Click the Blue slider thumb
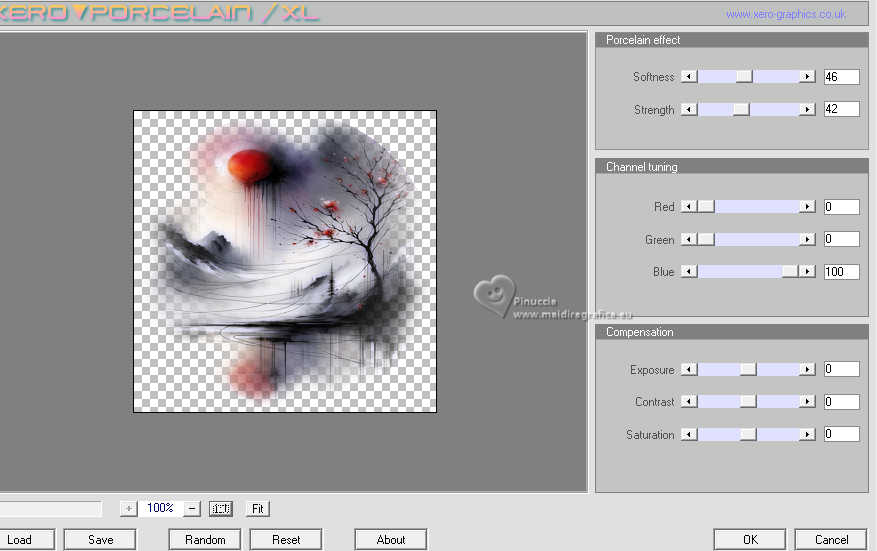 [x=790, y=272]
